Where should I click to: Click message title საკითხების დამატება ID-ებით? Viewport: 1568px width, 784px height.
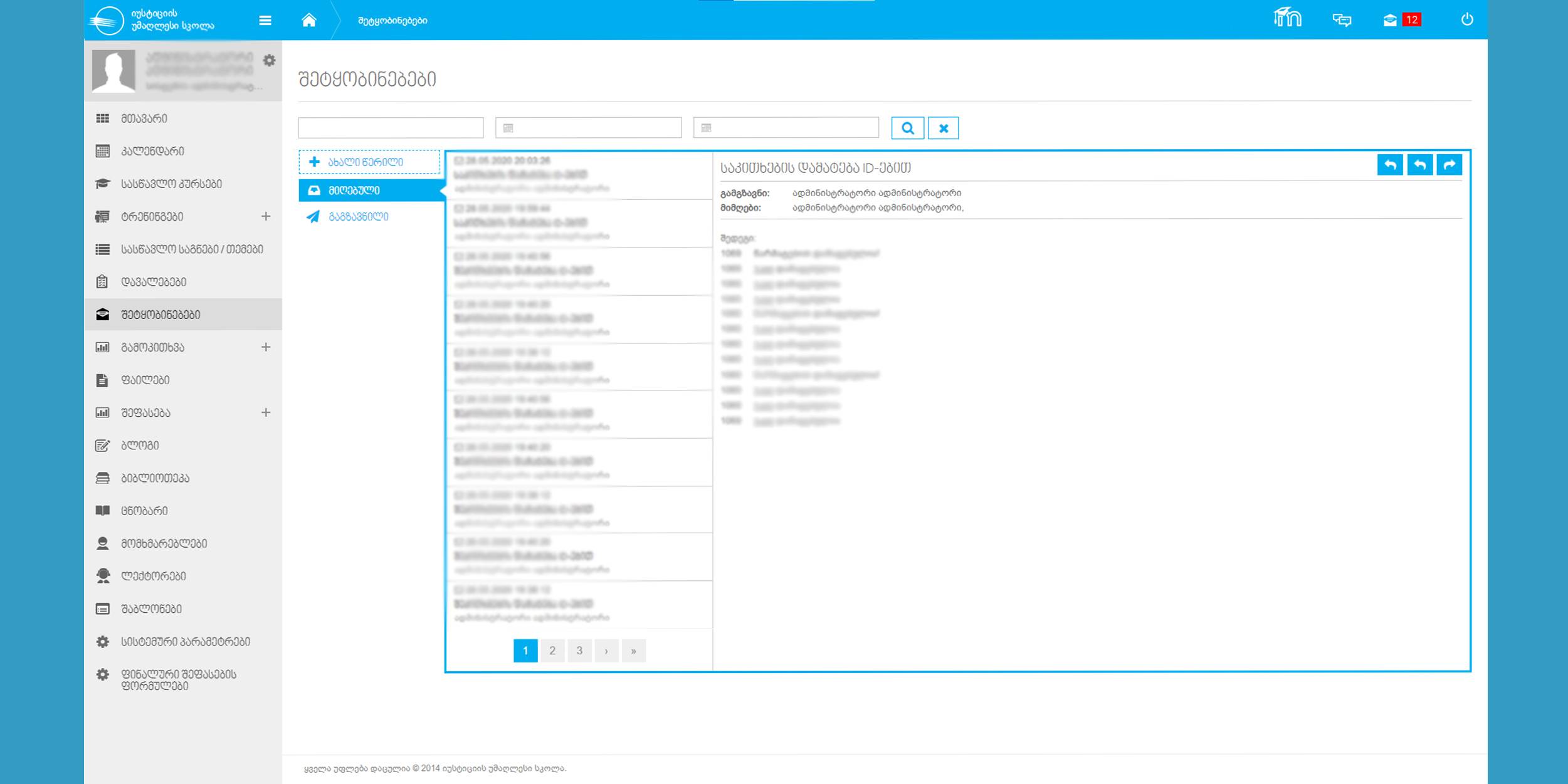click(x=815, y=167)
